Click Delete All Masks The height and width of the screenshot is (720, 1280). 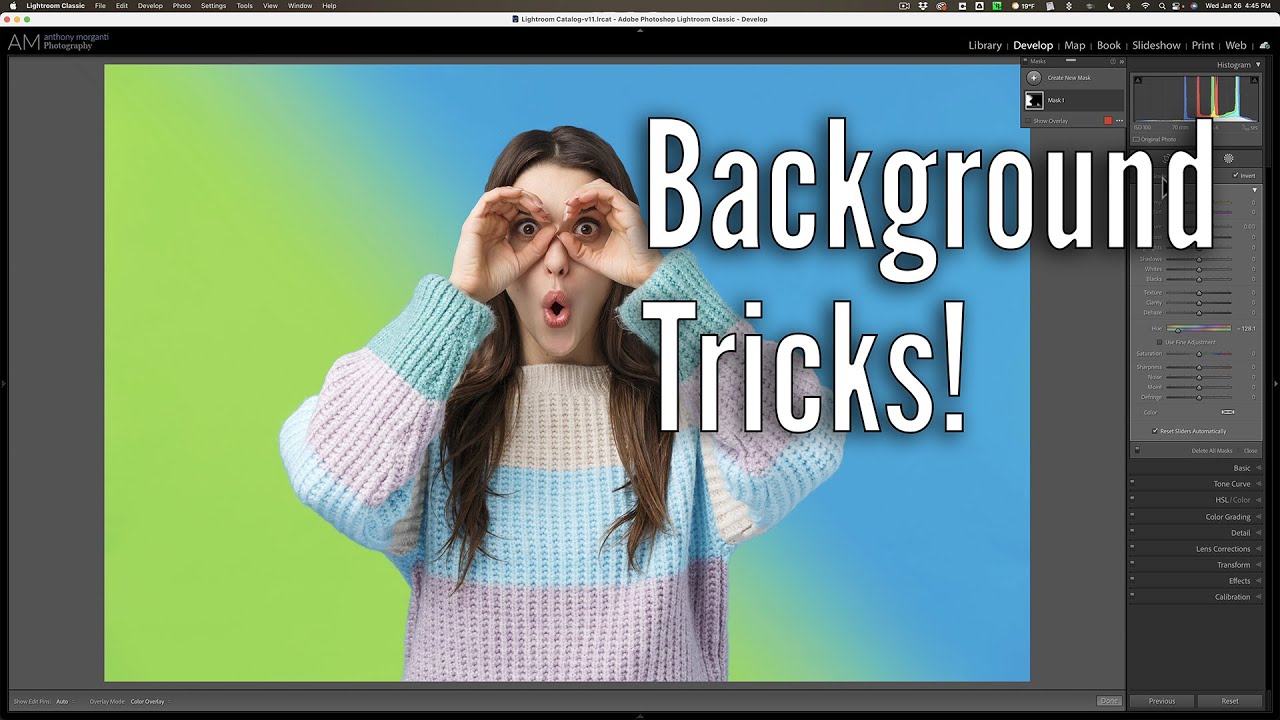pos(1212,451)
